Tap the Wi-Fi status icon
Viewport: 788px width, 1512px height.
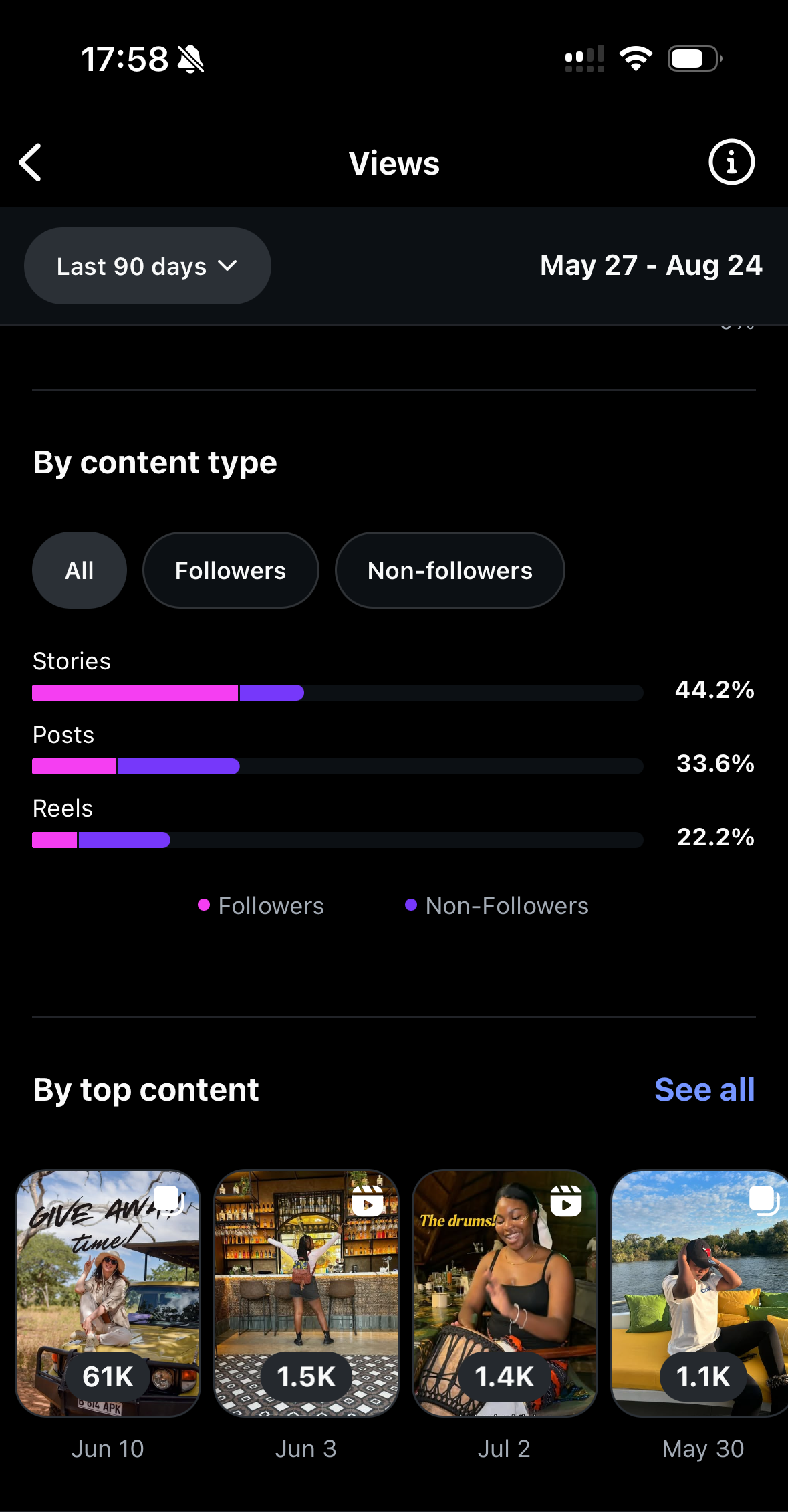[x=636, y=59]
